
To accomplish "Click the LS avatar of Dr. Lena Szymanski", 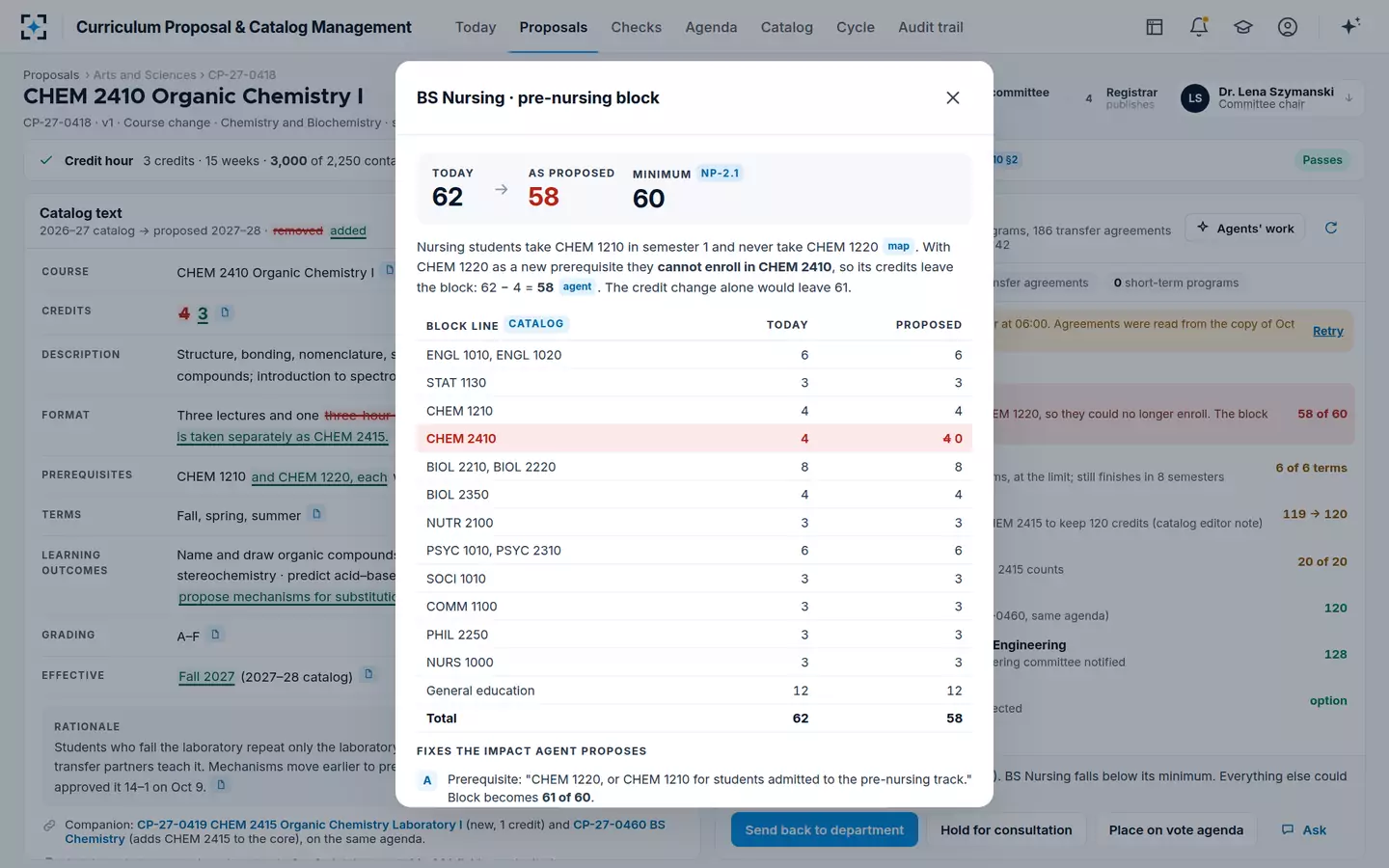I will [x=1195, y=98].
